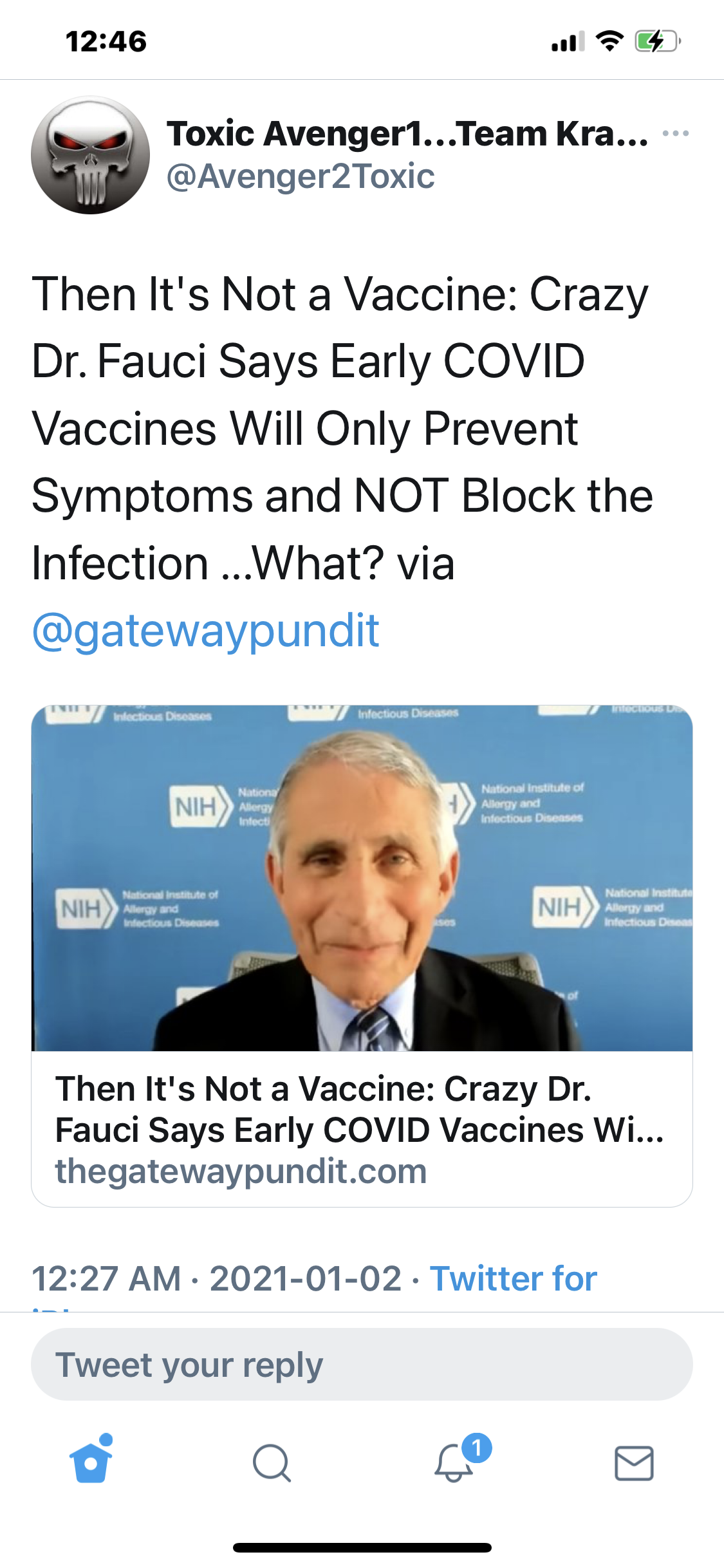This screenshot has width=724, height=1568.
Task: Tap the Tweet your reply field
Action: (362, 1364)
